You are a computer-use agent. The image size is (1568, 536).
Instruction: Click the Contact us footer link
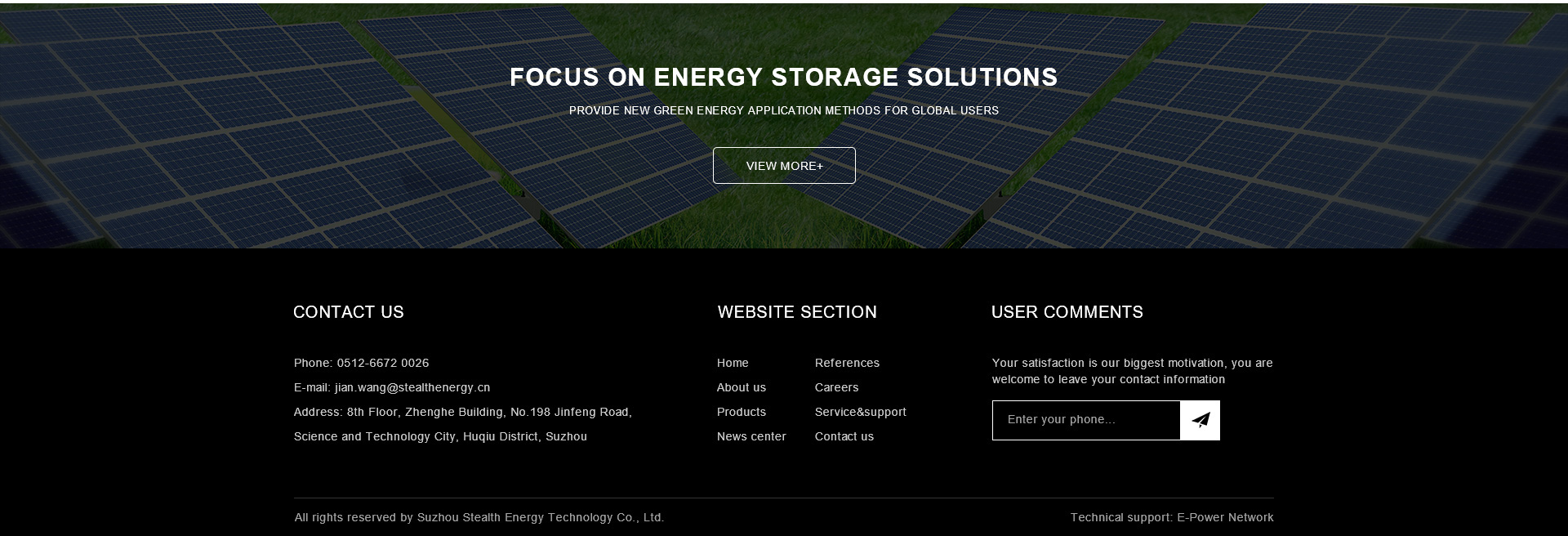844,436
